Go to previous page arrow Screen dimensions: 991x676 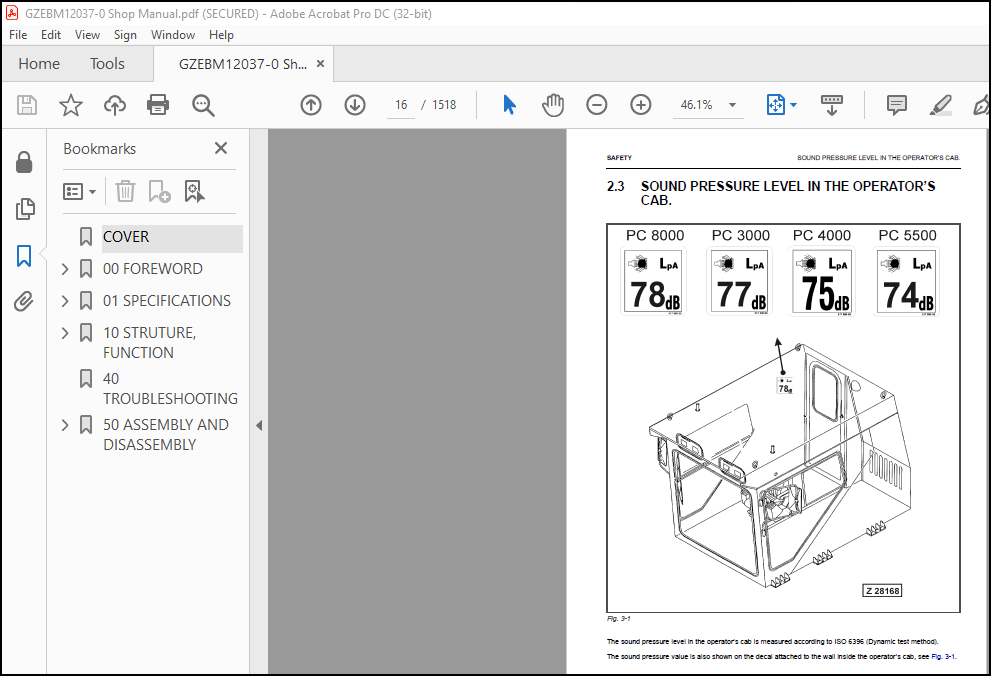[x=310, y=105]
